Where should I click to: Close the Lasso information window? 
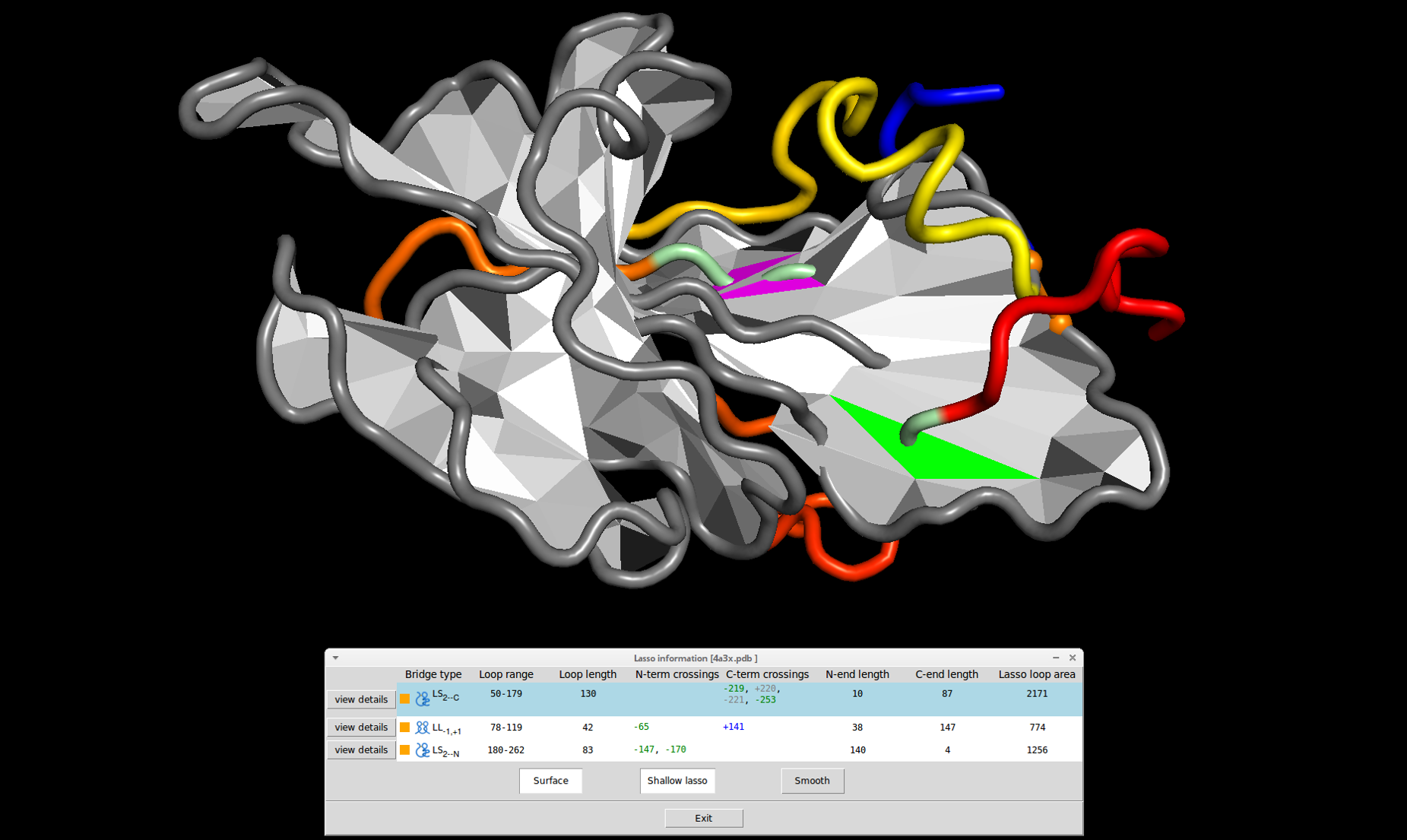1073,658
